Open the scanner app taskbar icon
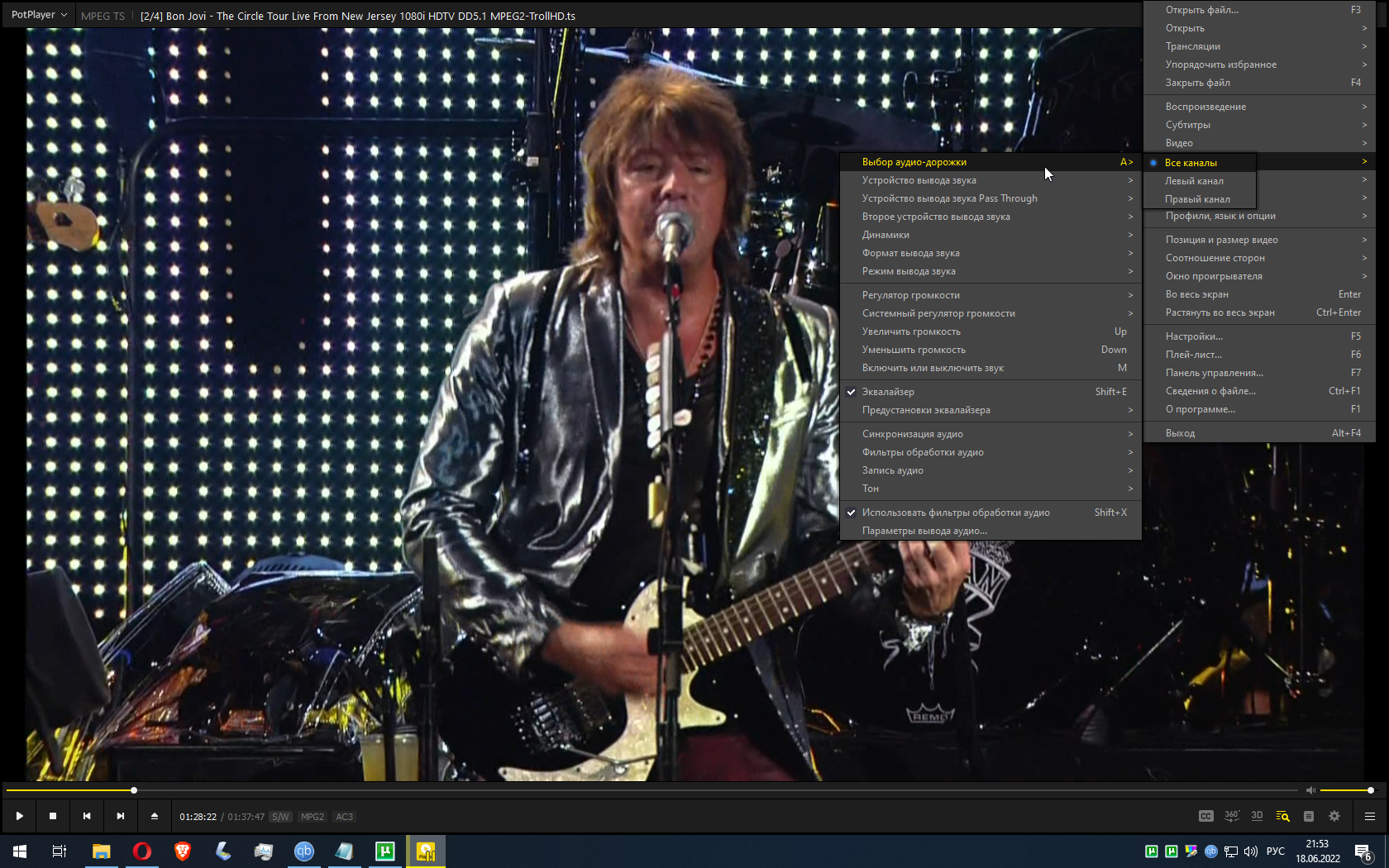 pyautogui.click(x=223, y=851)
